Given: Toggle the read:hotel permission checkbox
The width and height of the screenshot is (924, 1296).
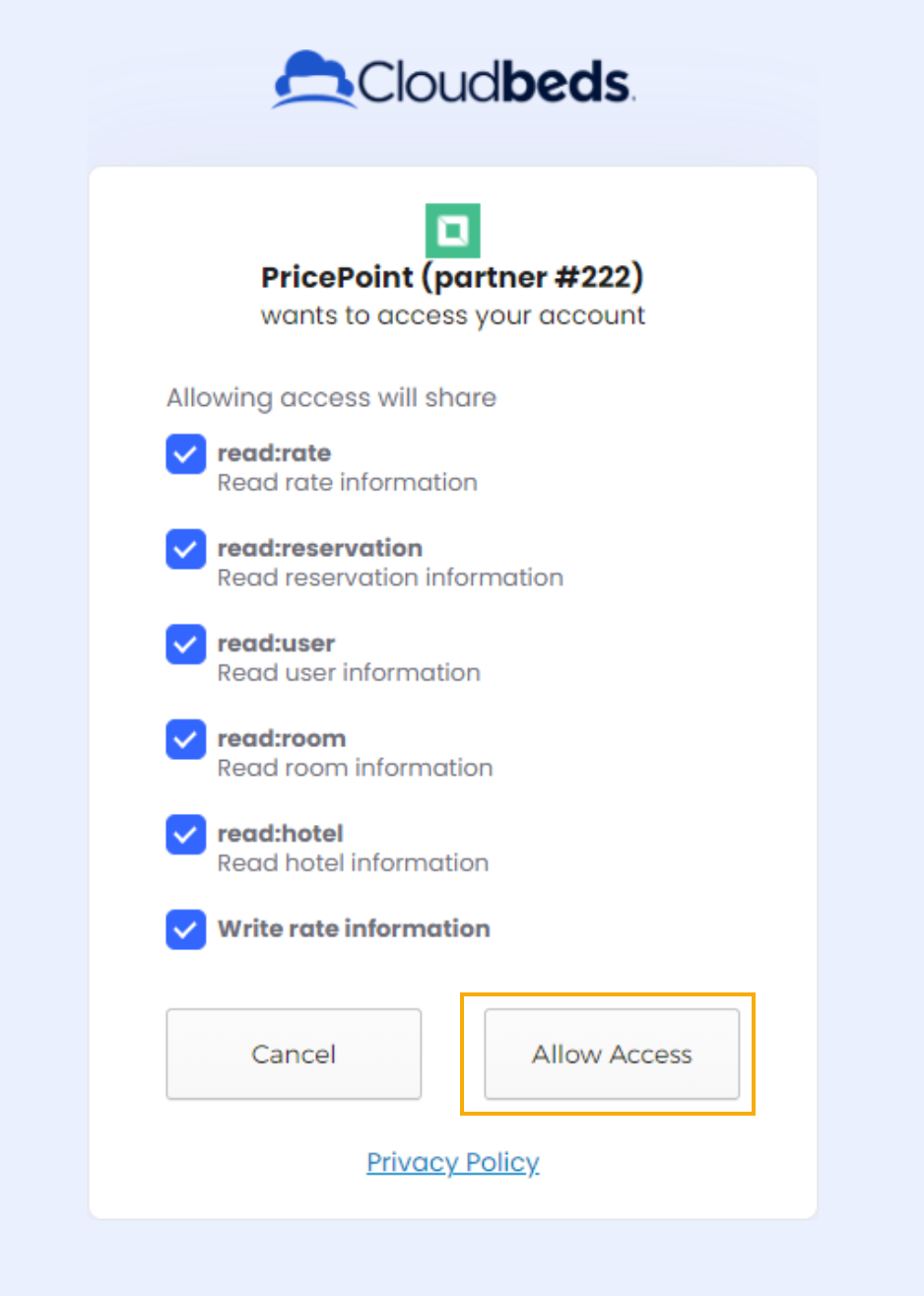Looking at the screenshot, I should tap(186, 835).
